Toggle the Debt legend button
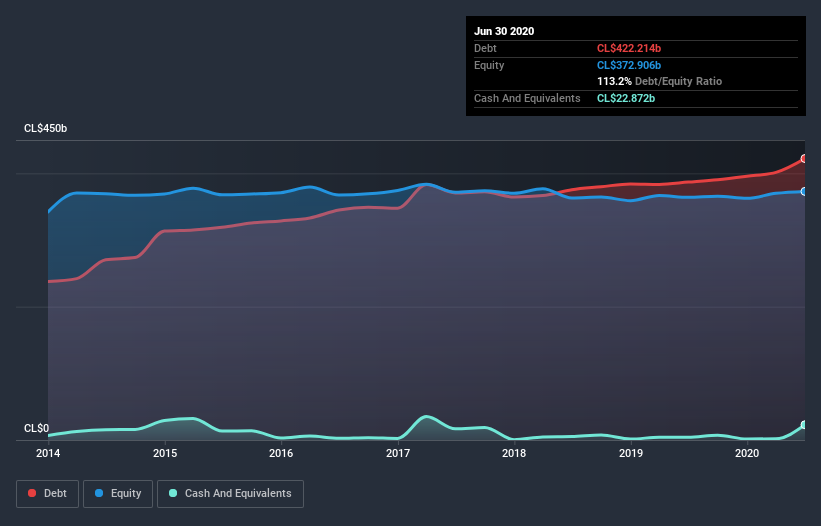Viewport: 821px width, 526px height. [x=47, y=494]
